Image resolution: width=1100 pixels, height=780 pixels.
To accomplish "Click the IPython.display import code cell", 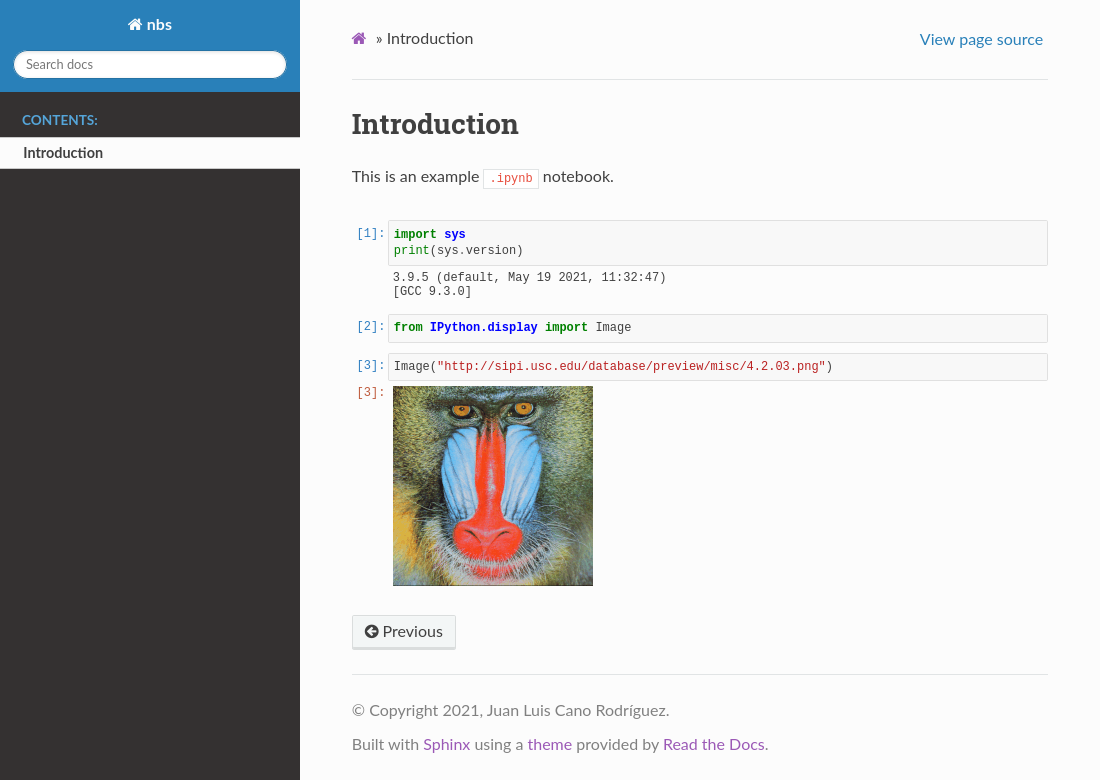I will point(717,328).
